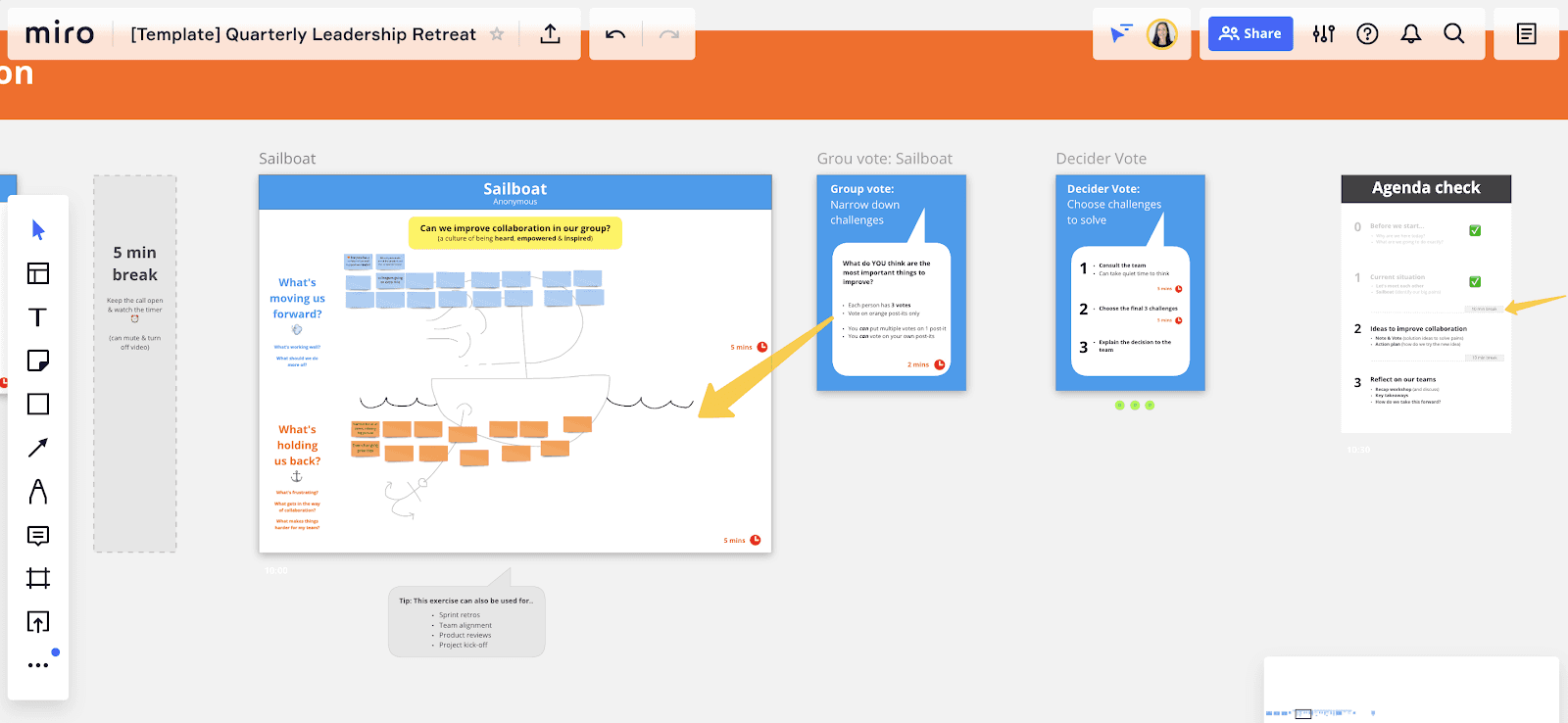Click the Share button

coord(1250,33)
